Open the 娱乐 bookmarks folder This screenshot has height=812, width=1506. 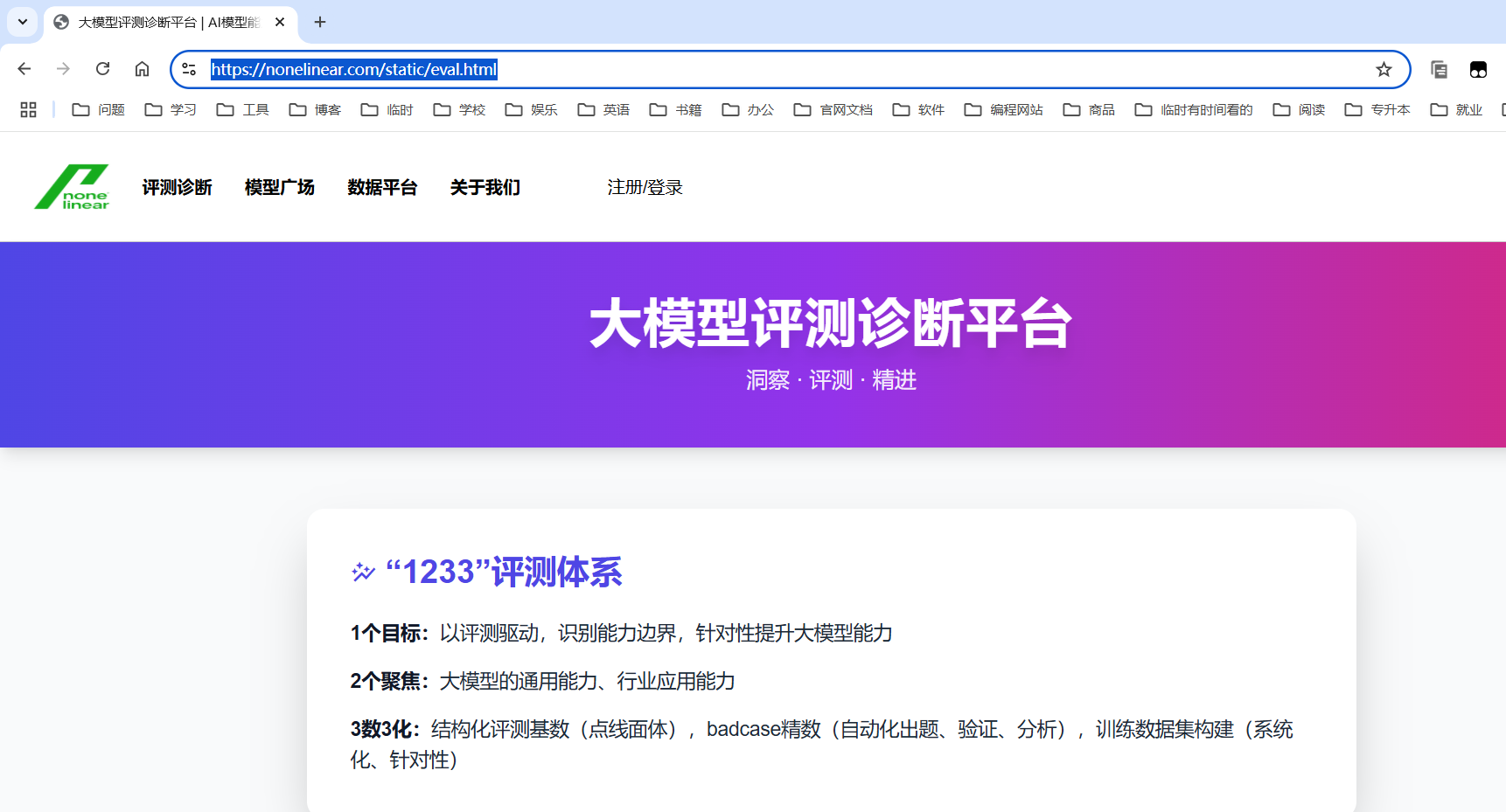(531, 109)
